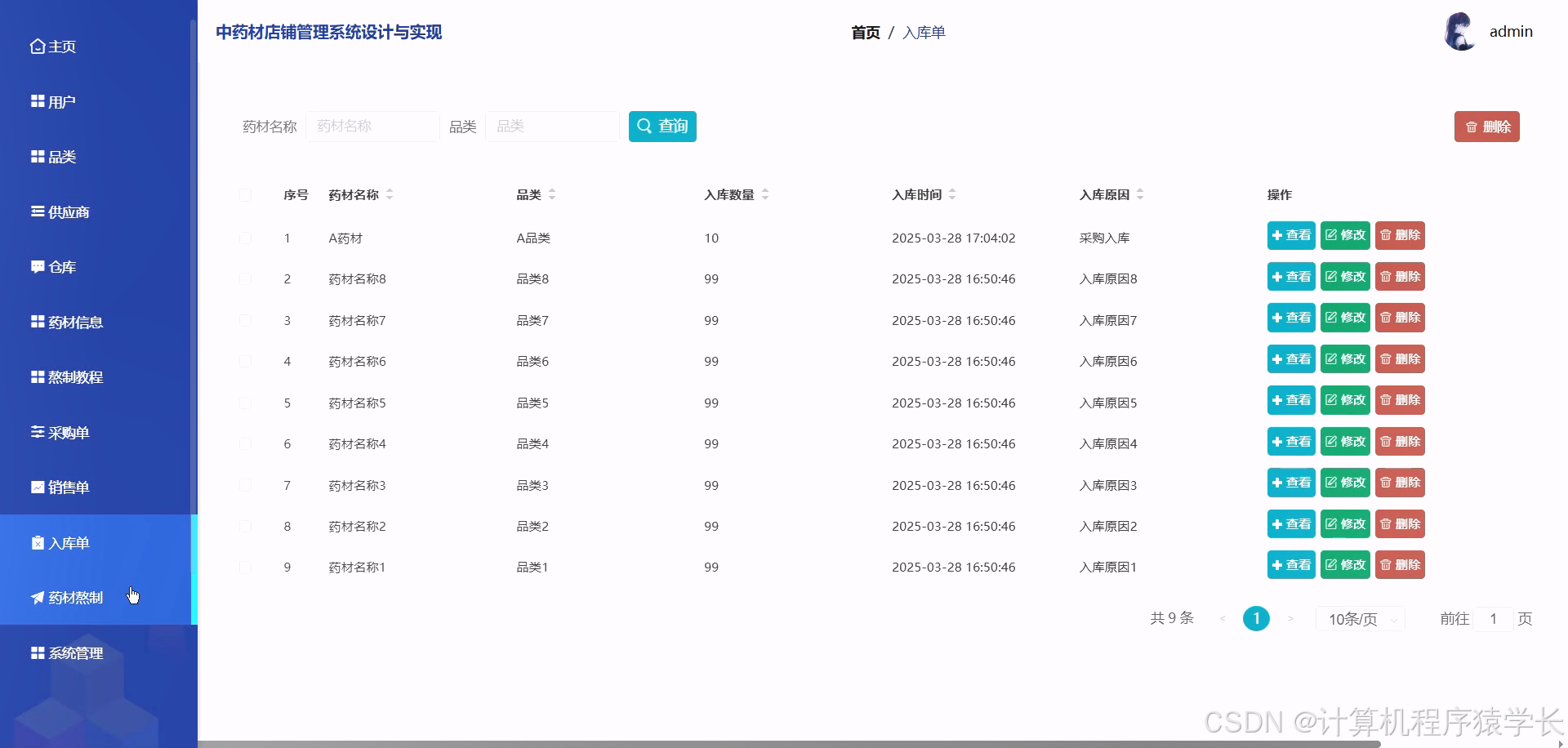Image resolution: width=1568 pixels, height=748 pixels.
Task: Select the checkbox for 药材名称8 row
Action: point(246,278)
